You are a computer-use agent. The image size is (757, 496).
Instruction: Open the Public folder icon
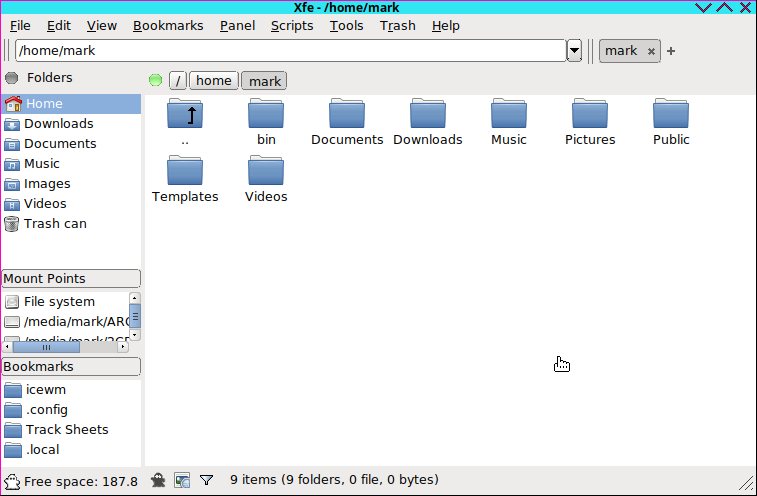pos(671,114)
